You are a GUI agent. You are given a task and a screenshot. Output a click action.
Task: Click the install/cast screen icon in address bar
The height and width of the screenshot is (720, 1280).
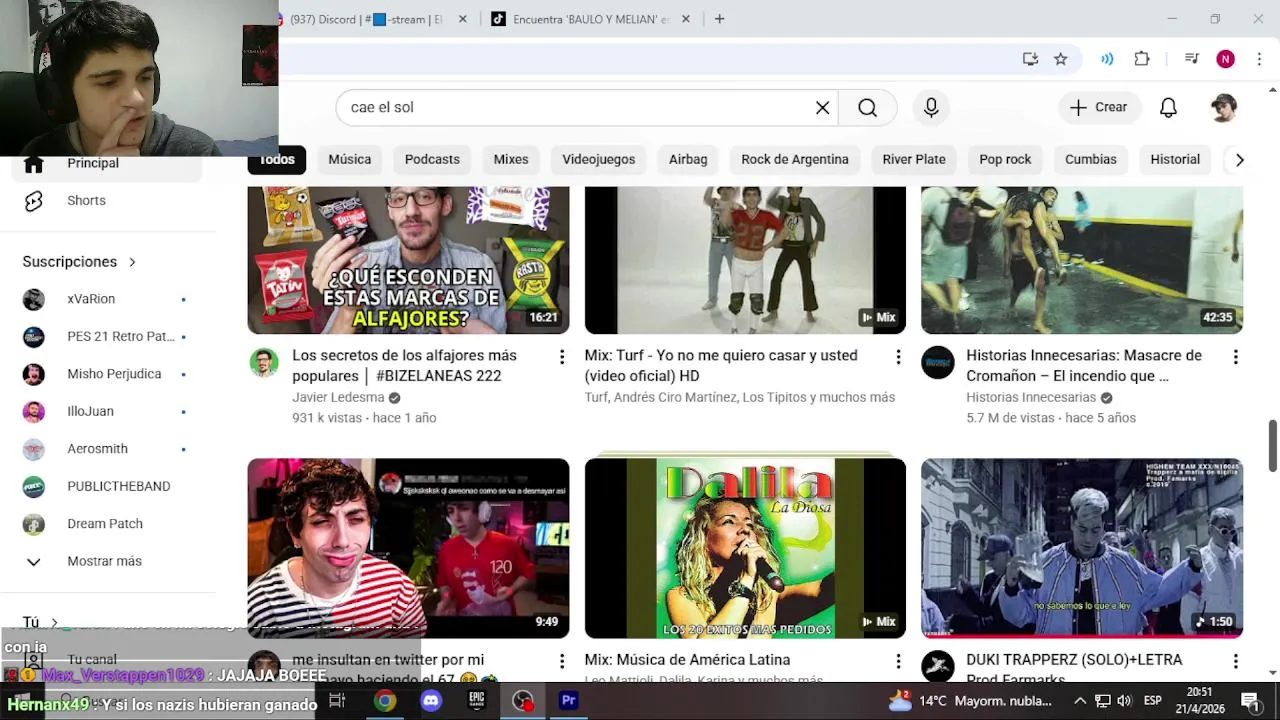click(x=1031, y=59)
